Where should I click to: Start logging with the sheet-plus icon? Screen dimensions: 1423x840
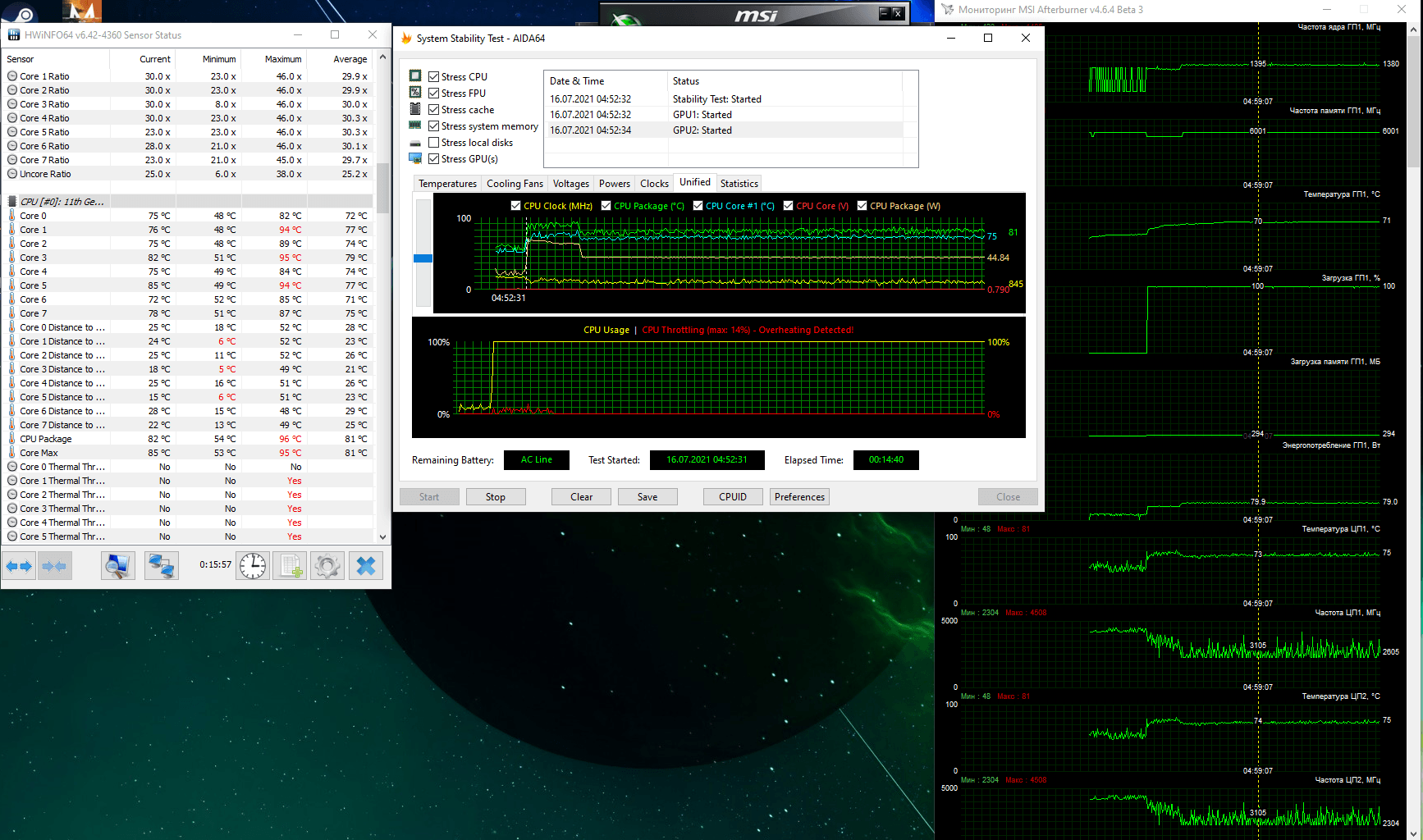291,566
